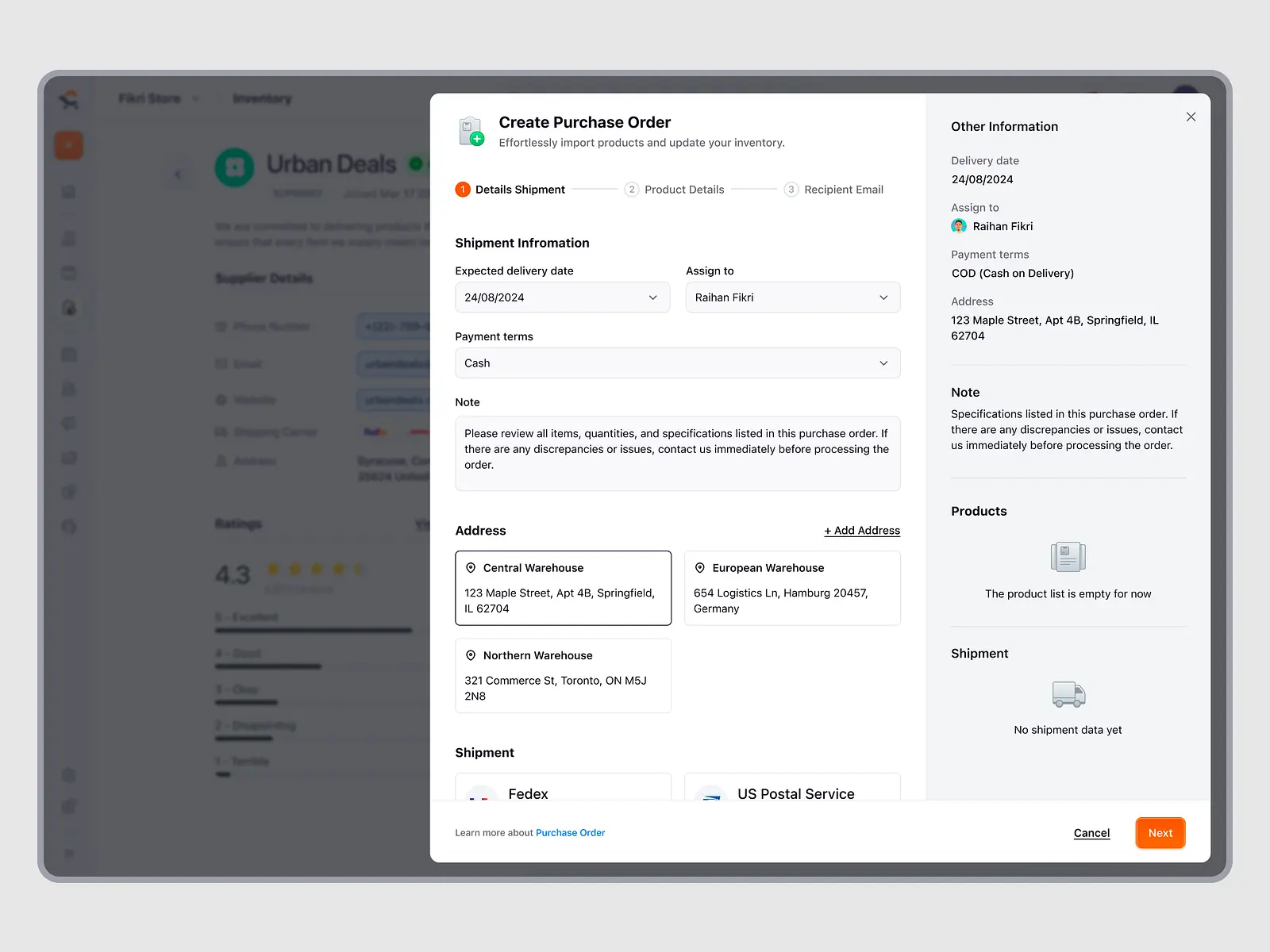Click 'The product list is empty for now'
Viewport: 1270px width, 952px height.
(1068, 594)
